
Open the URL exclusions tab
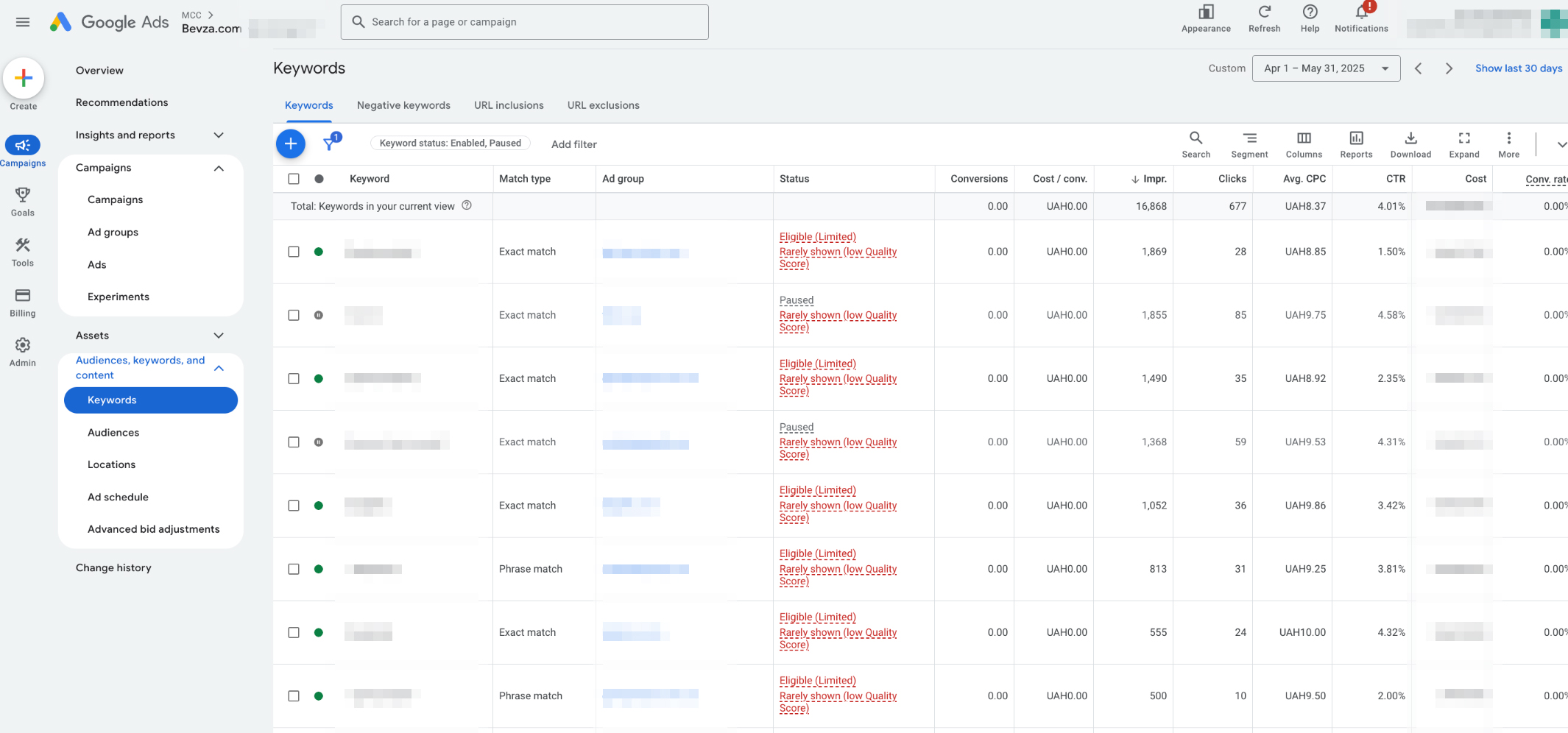603,105
